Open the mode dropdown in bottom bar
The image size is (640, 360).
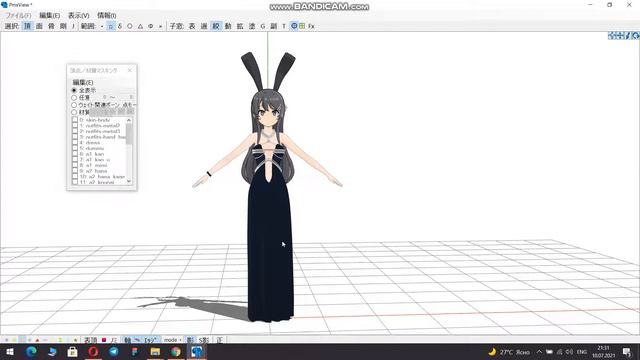[173, 340]
